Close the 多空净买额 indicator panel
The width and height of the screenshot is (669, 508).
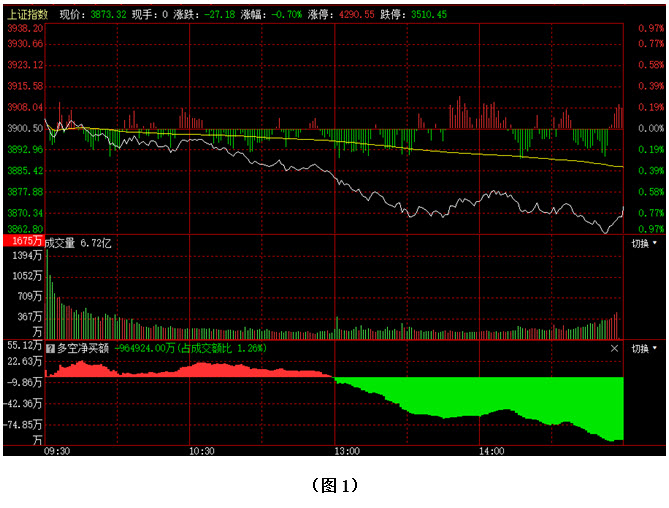pyautogui.click(x=615, y=349)
